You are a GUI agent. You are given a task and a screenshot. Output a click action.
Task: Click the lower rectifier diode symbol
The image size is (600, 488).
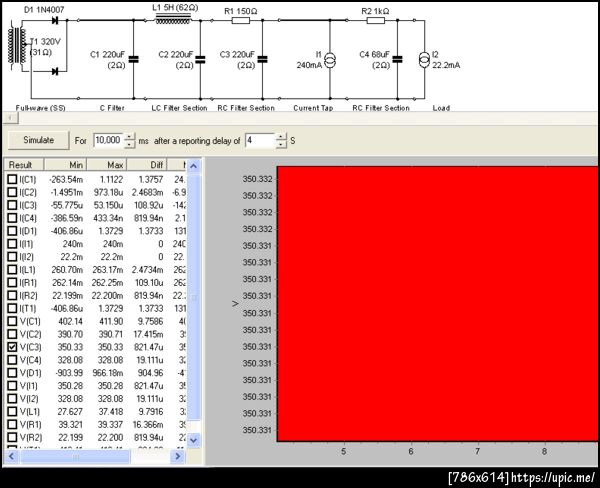55,71
